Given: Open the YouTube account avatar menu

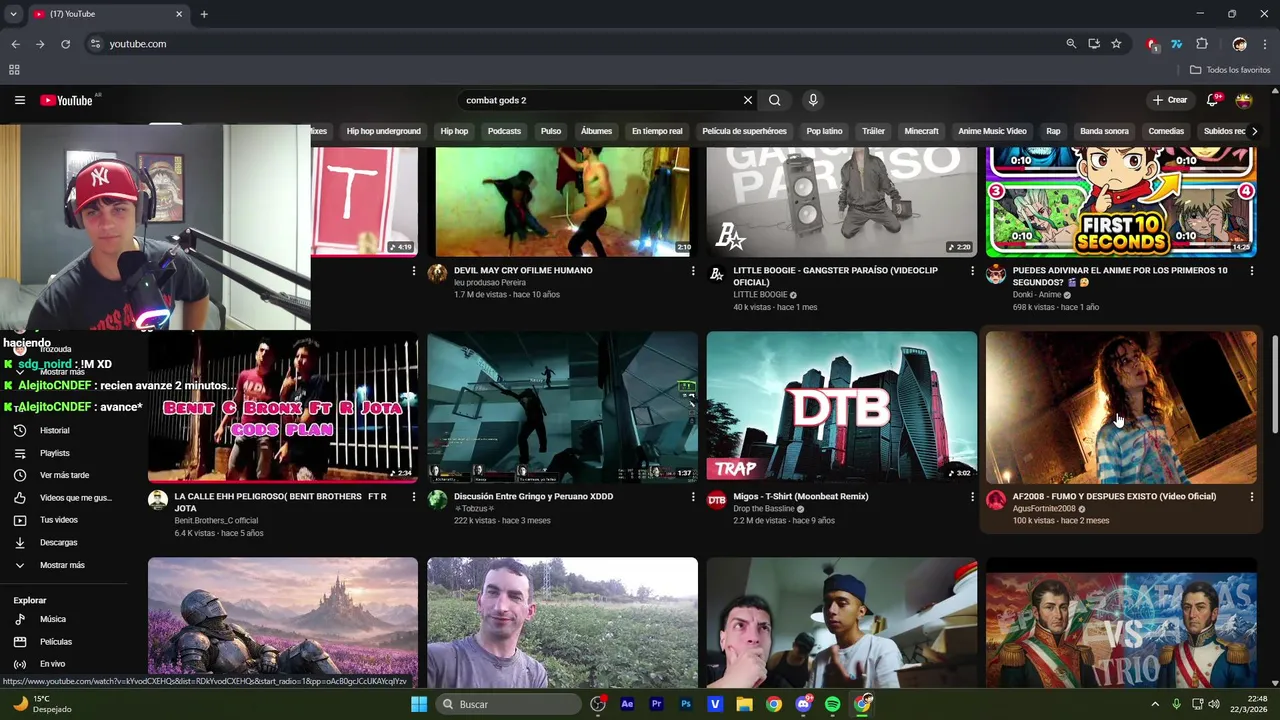Looking at the screenshot, I should [x=1244, y=100].
